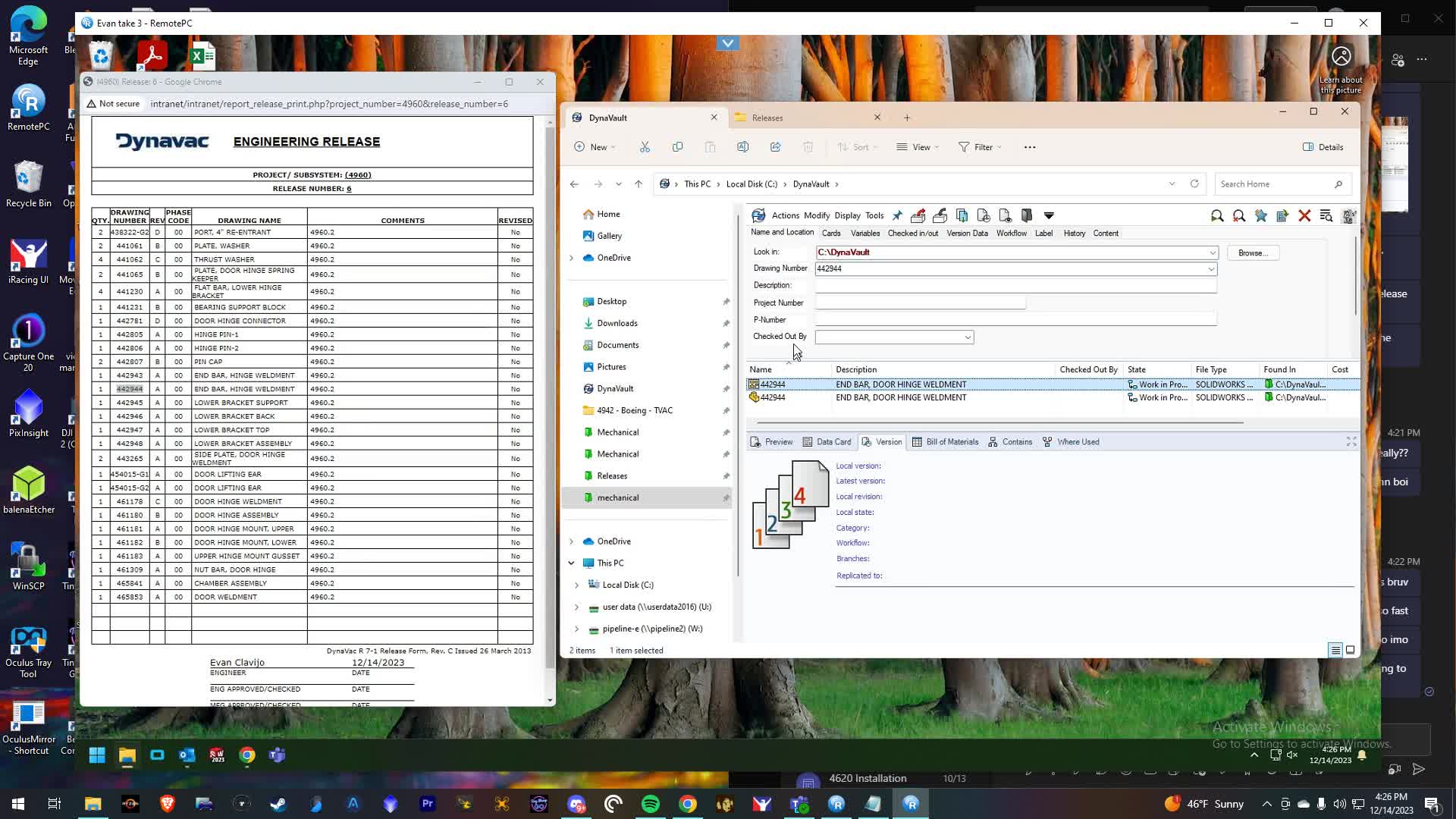Viewport: 1456px width, 819px height.
Task: Click the pin icon in vault toolbar
Action: coord(897,215)
